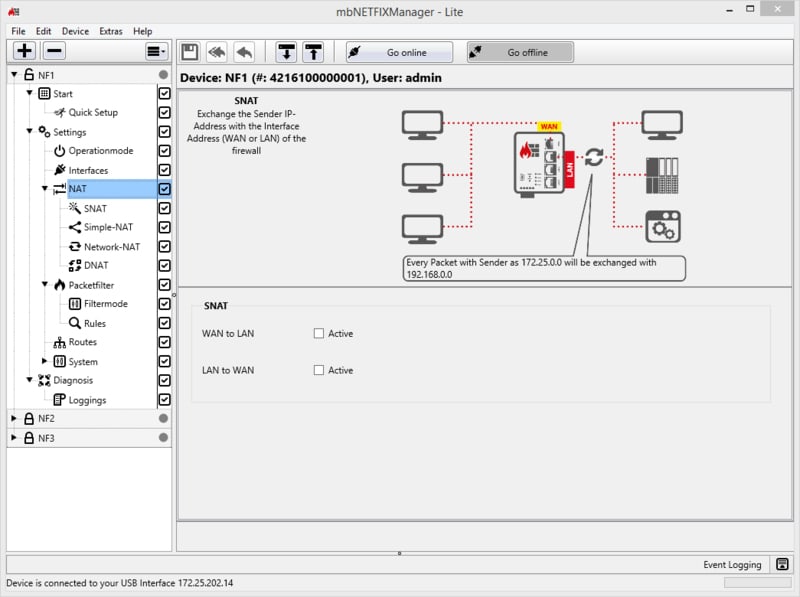Expand the NF2 device node
800x597 pixels.
pos(14,418)
